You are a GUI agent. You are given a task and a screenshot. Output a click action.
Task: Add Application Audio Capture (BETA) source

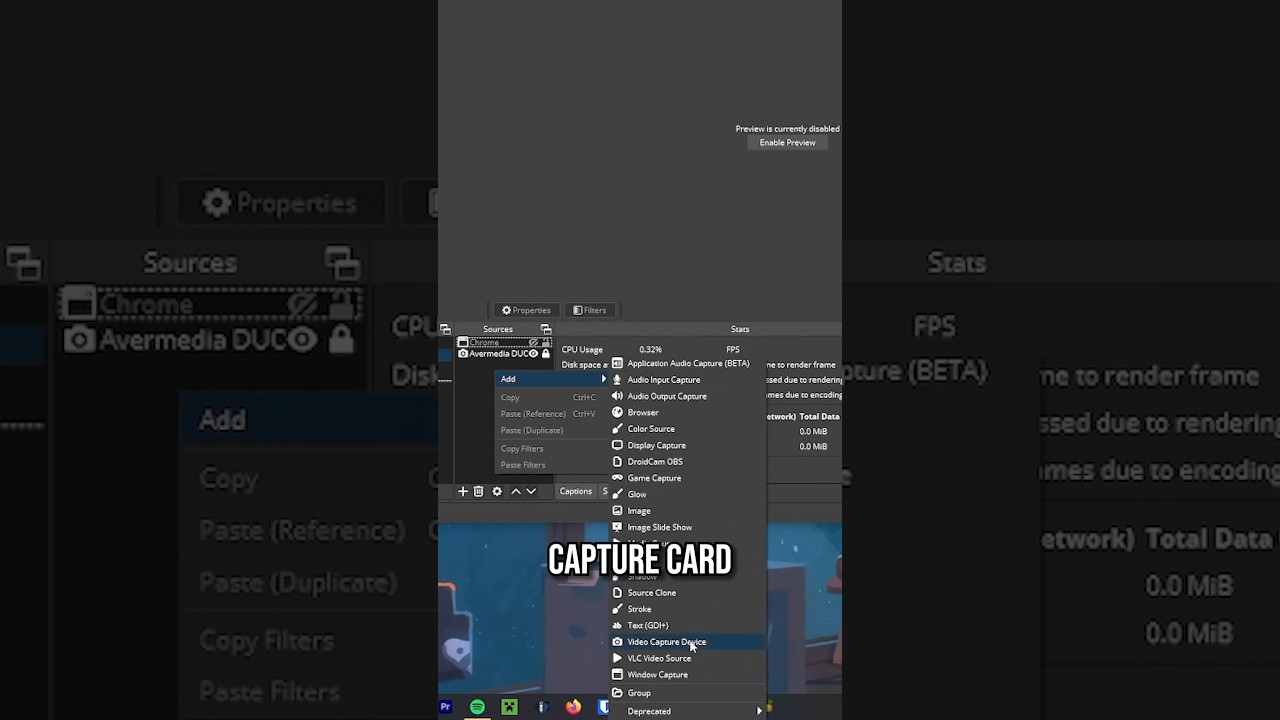688,364
